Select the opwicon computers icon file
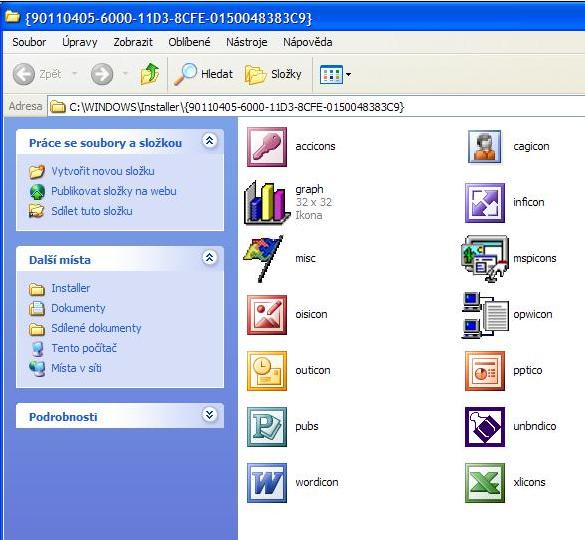 tap(484, 315)
